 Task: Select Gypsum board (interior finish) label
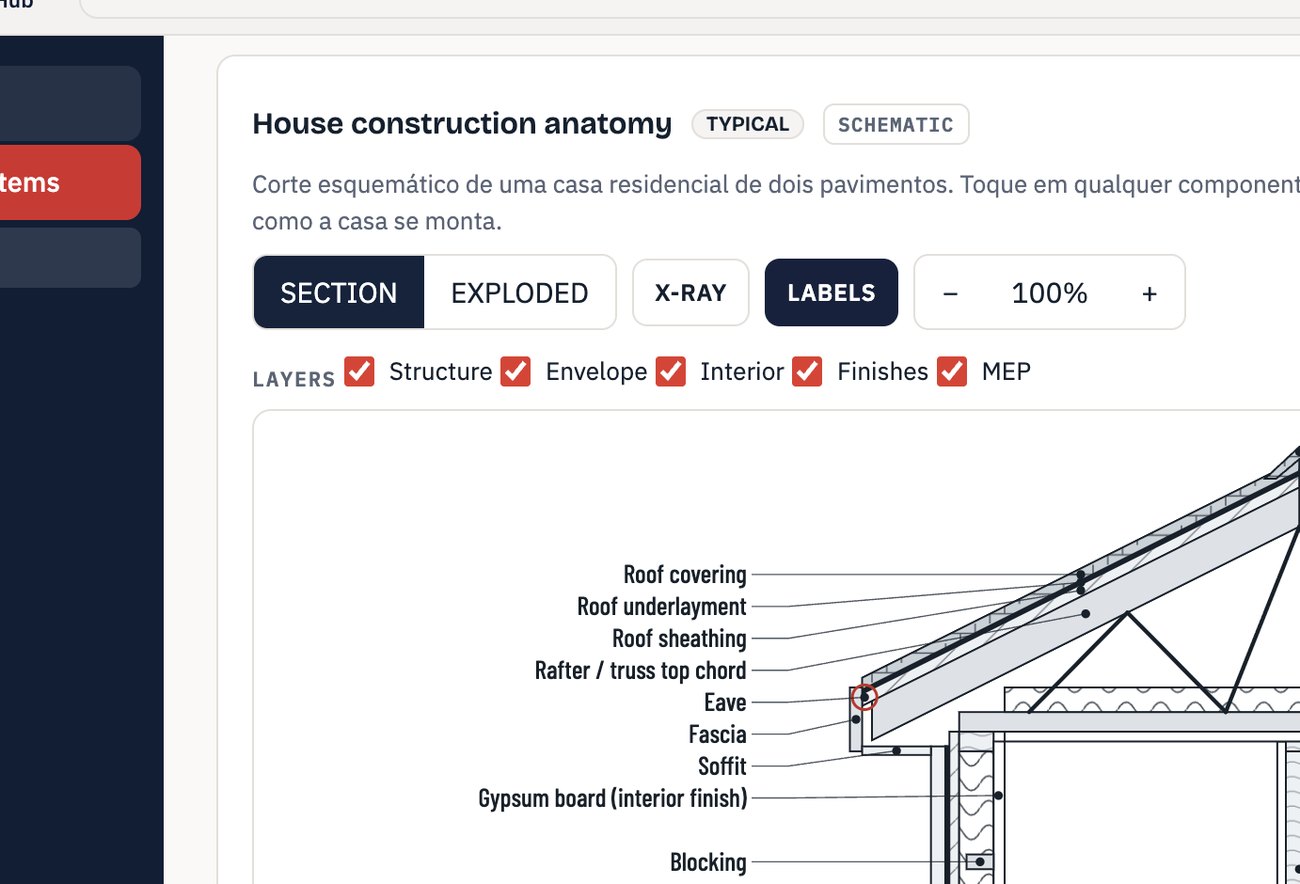click(x=613, y=798)
